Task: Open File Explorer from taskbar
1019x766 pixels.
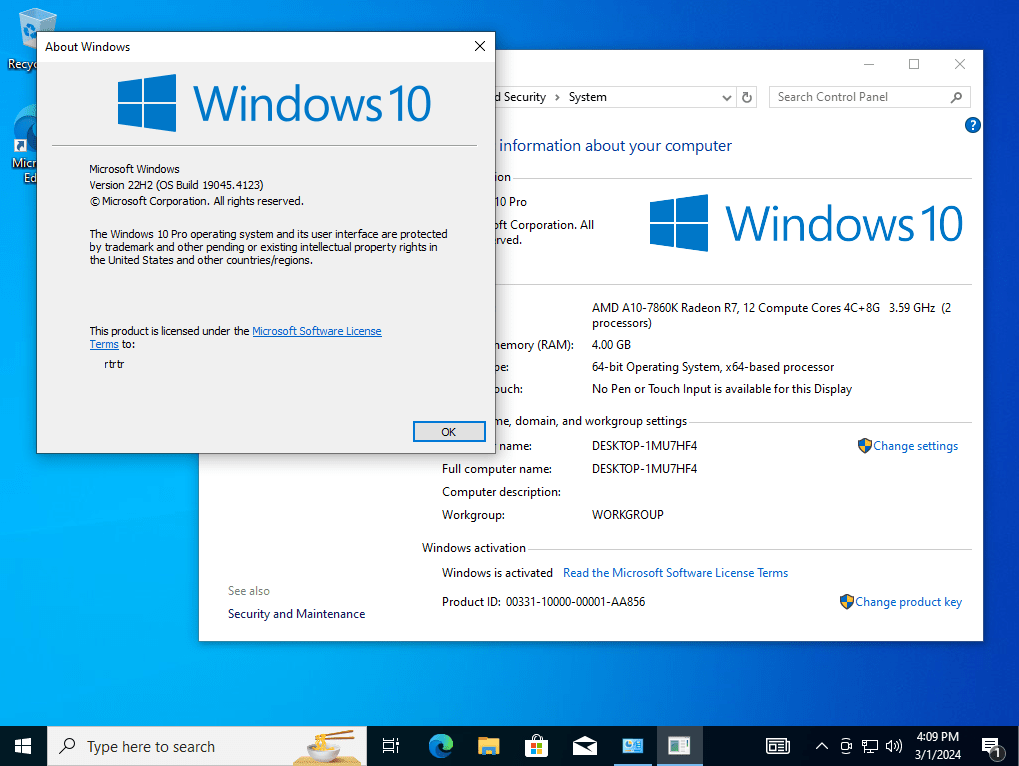Action: [488, 746]
